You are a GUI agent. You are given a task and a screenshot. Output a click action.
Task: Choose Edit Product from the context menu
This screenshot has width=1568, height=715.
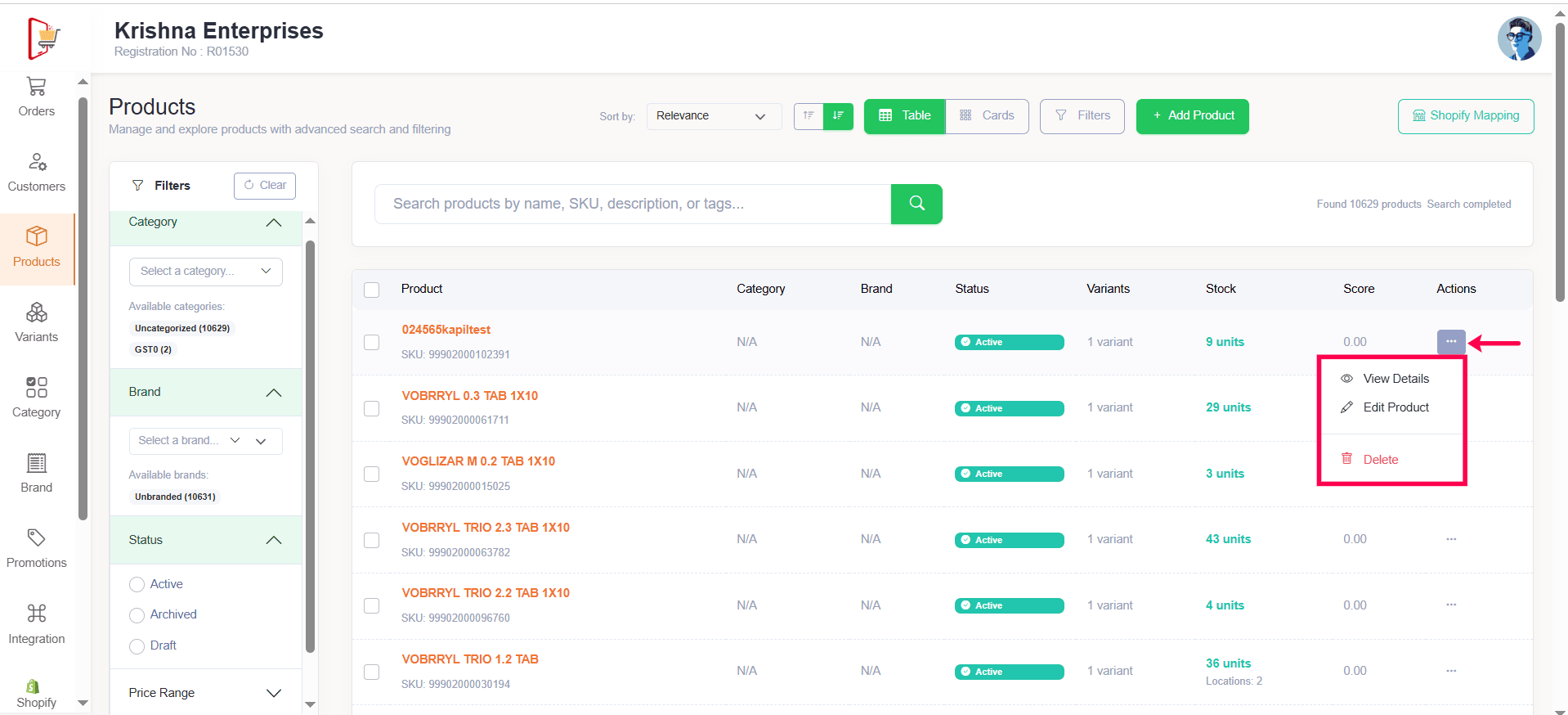tap(1395, 407)
